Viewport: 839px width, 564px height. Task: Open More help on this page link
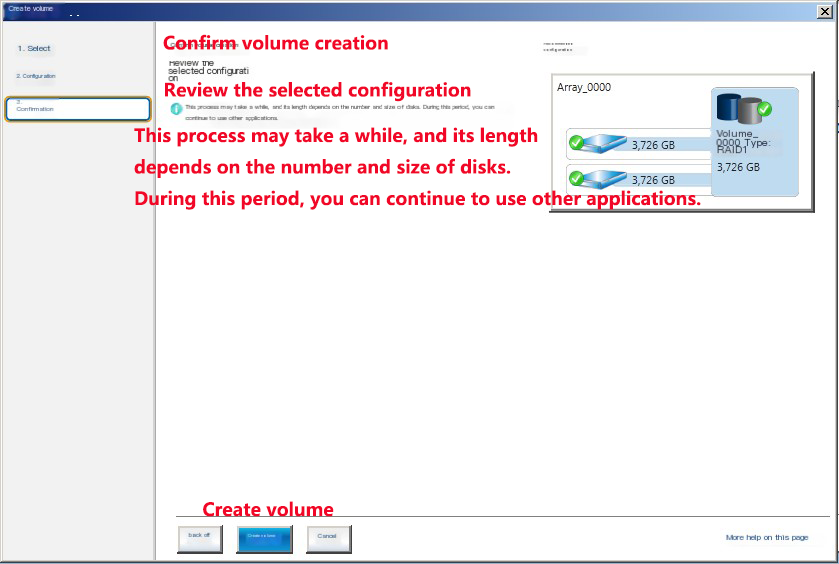767,538
